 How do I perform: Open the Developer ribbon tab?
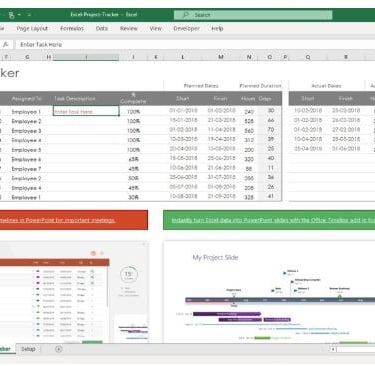point(186,29)
